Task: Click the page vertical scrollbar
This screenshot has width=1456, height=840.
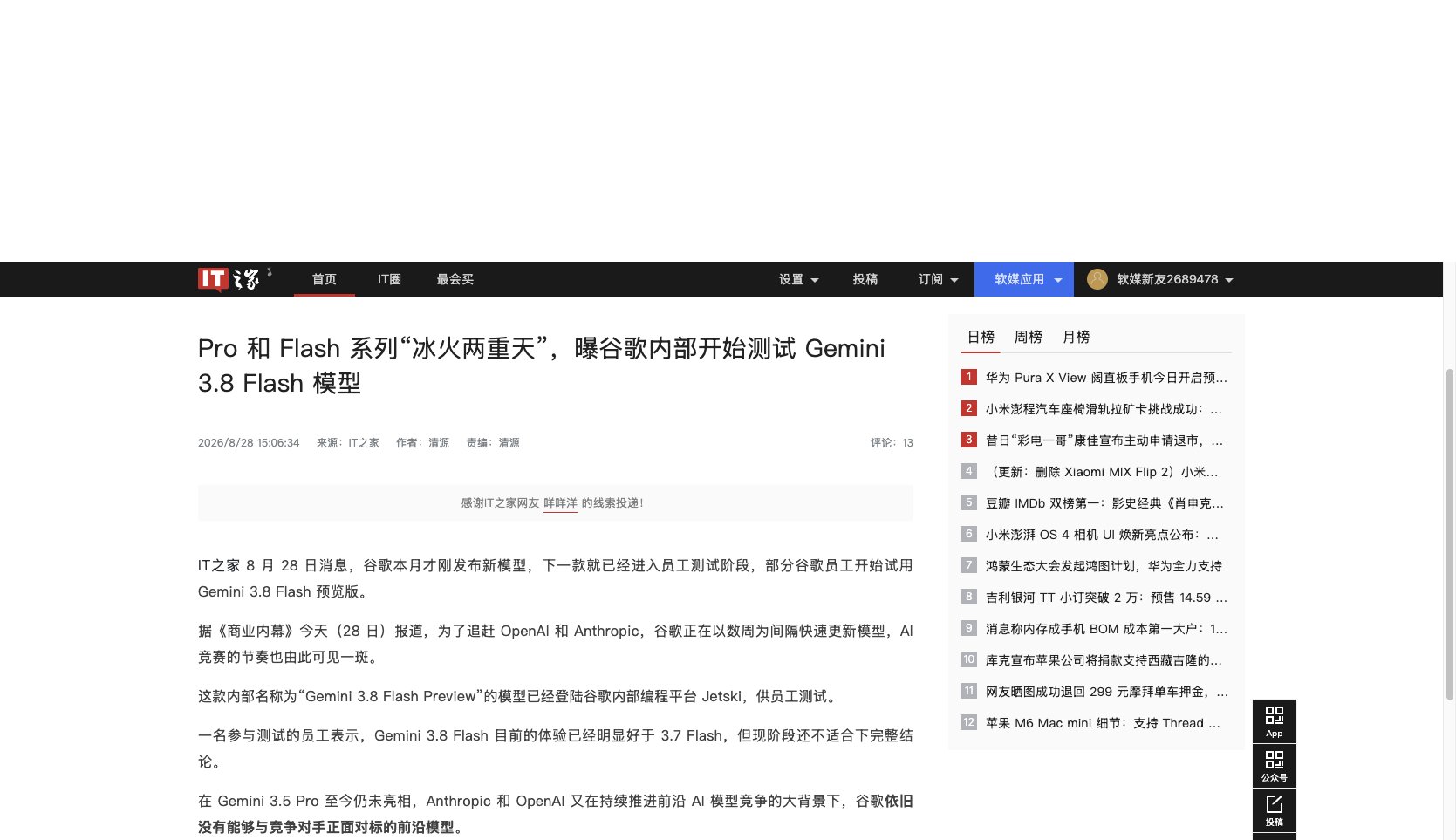Action: click(1450, 532)
